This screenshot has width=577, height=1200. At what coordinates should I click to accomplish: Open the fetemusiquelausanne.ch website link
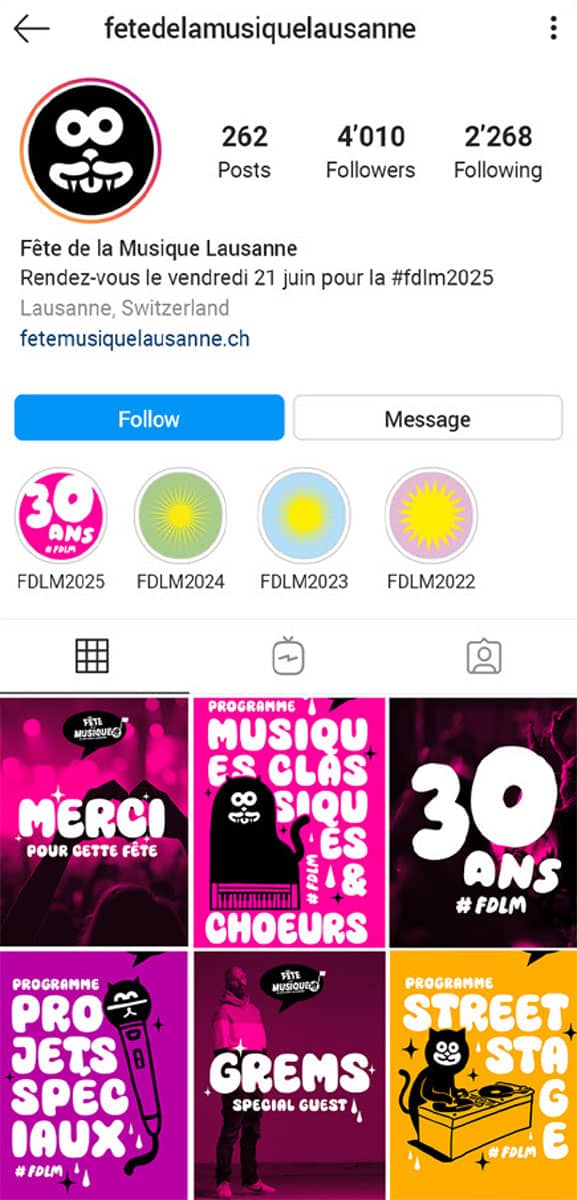[135, 338]
